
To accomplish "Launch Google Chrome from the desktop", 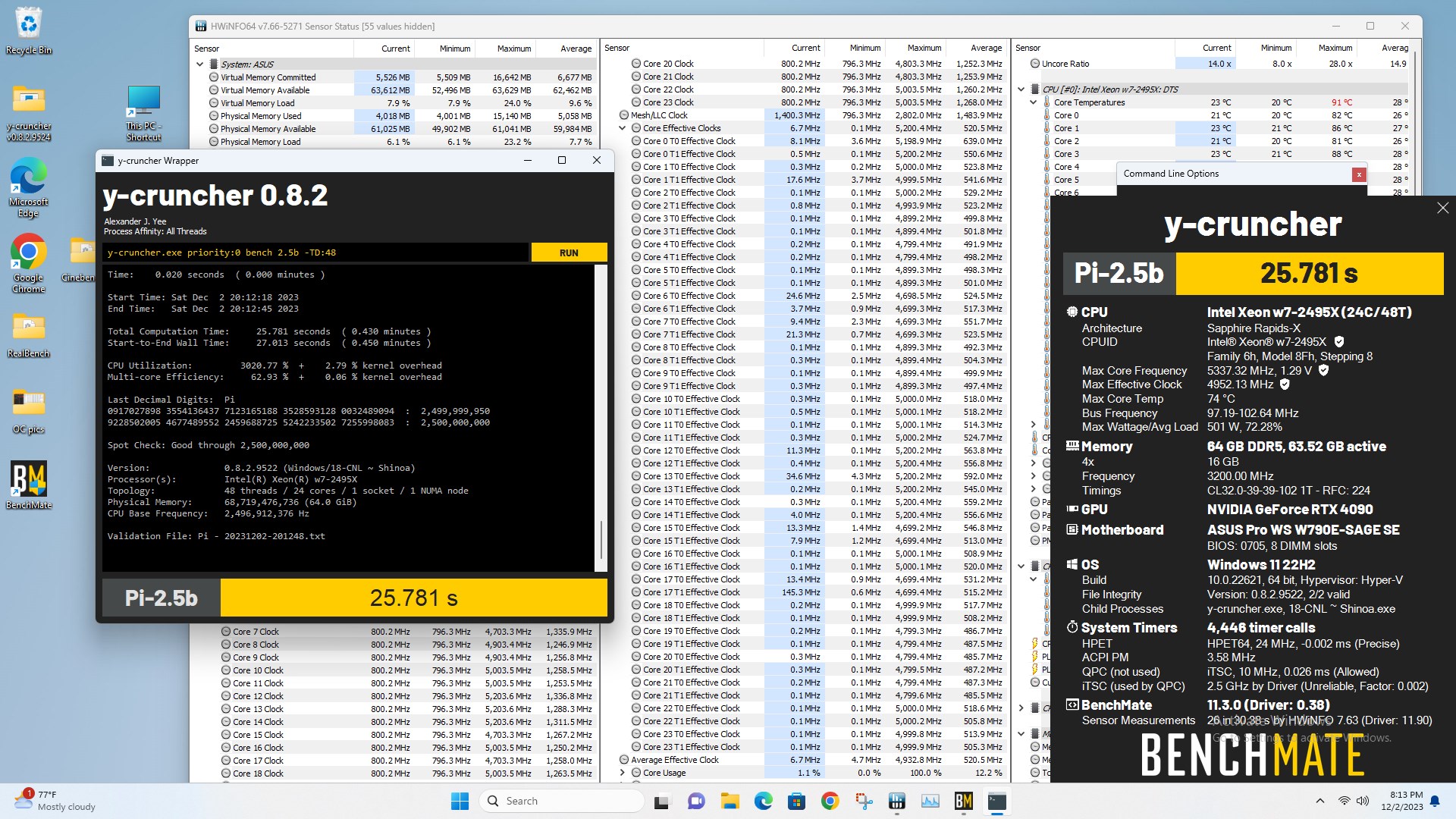I will coord(29,264).
